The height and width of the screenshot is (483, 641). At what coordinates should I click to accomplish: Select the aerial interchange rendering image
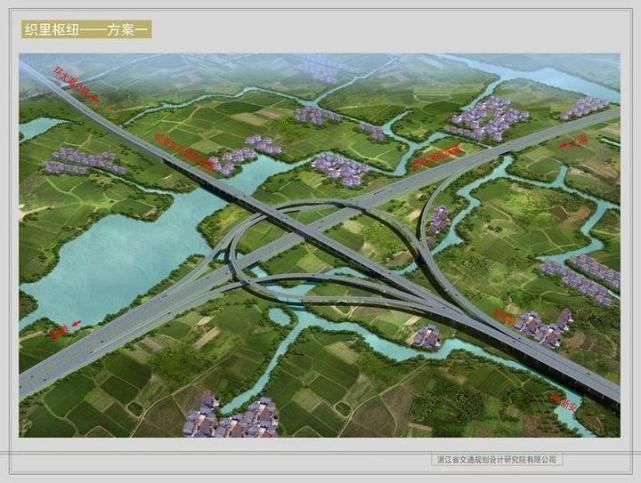(320, 245)
